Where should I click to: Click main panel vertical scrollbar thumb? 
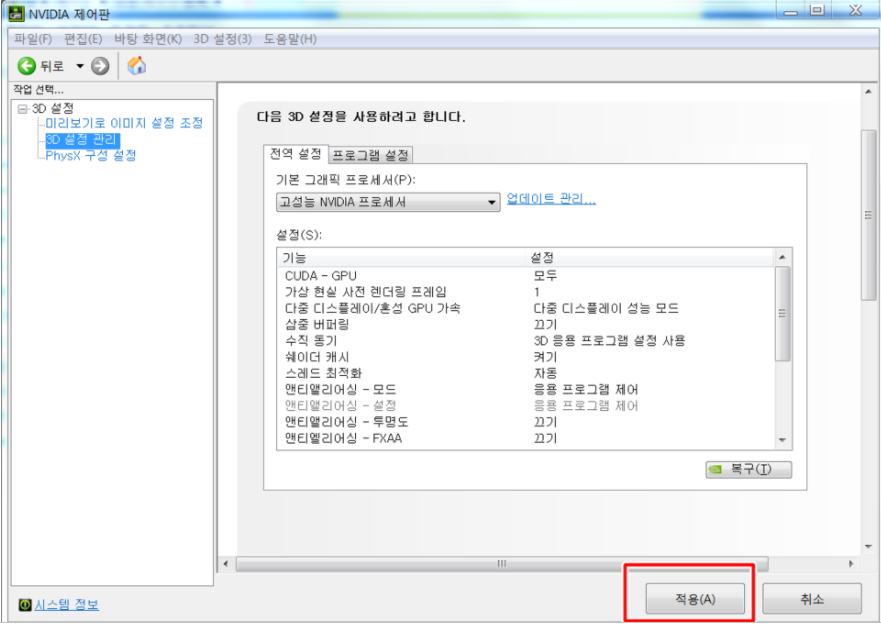[x=868, y=215]
